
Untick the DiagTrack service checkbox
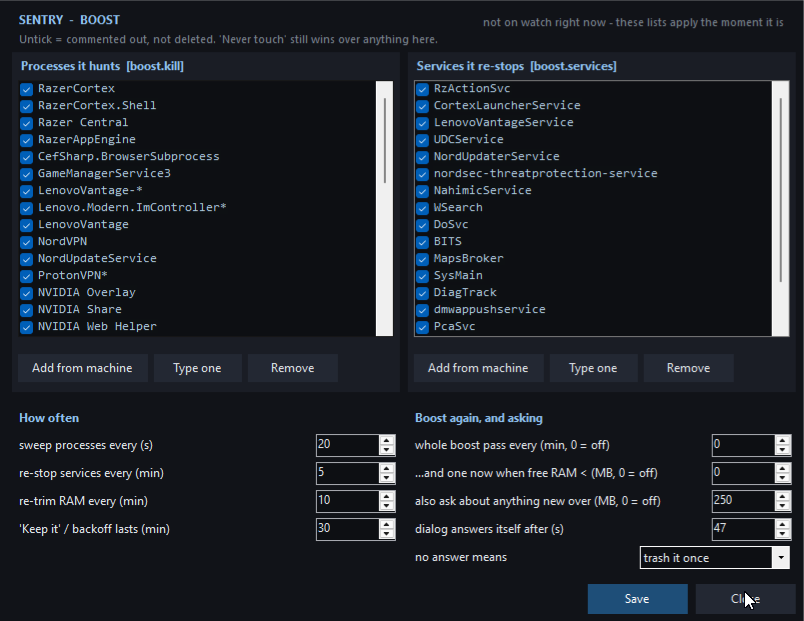tap(422, 293)
